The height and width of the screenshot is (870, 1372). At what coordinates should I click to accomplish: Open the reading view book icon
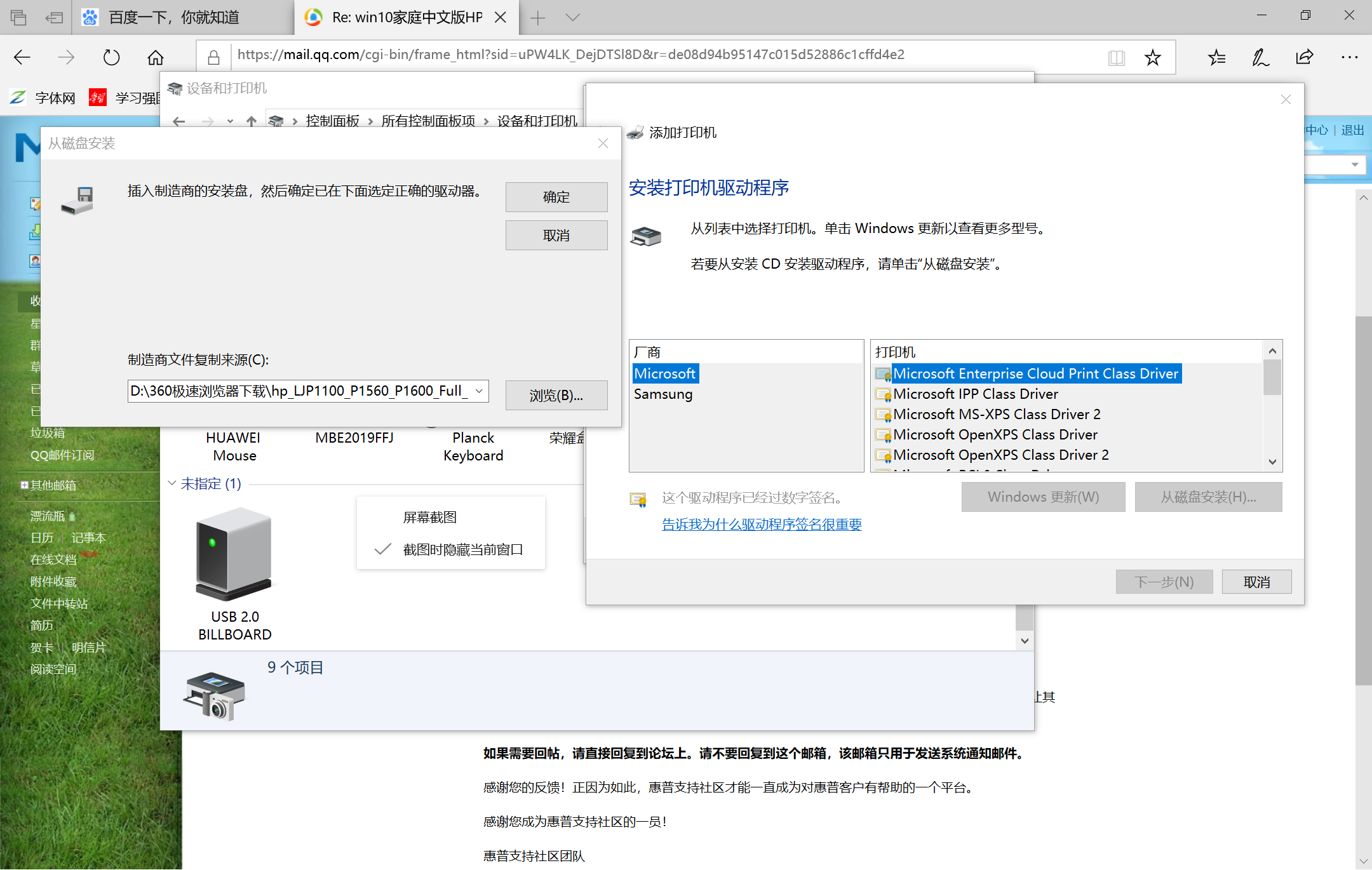pos(1116,58)
